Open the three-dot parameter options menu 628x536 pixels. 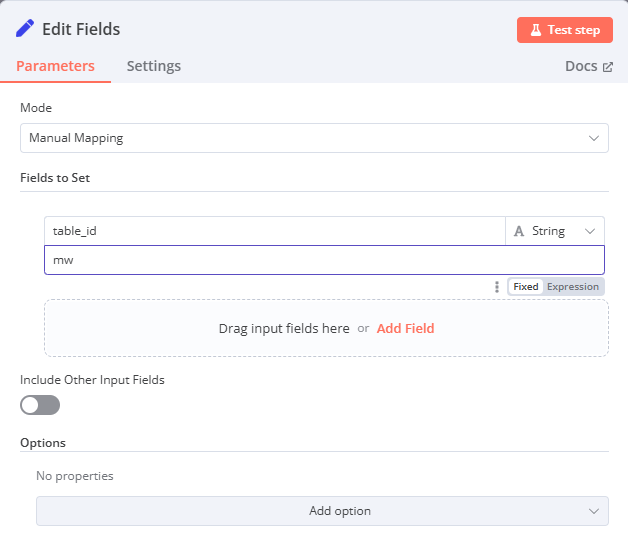point(497,287)
